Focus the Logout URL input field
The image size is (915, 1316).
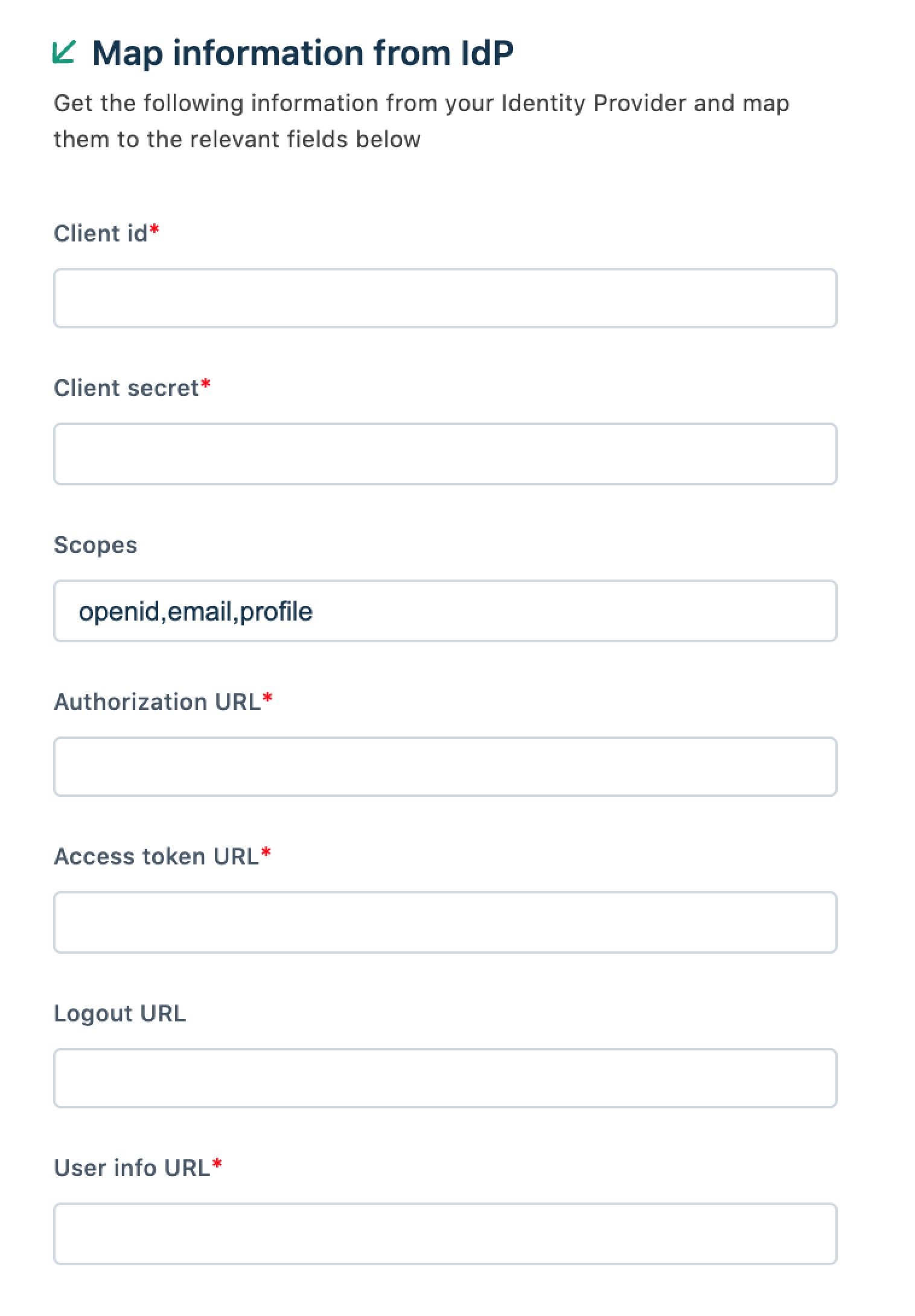pyautogui.click(x=445, y=1078)
